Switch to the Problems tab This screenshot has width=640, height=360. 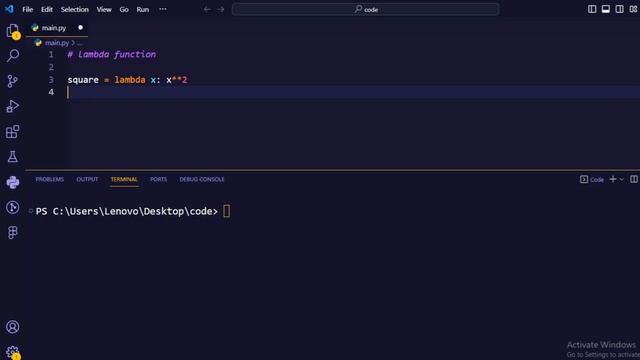coord(50,180)
